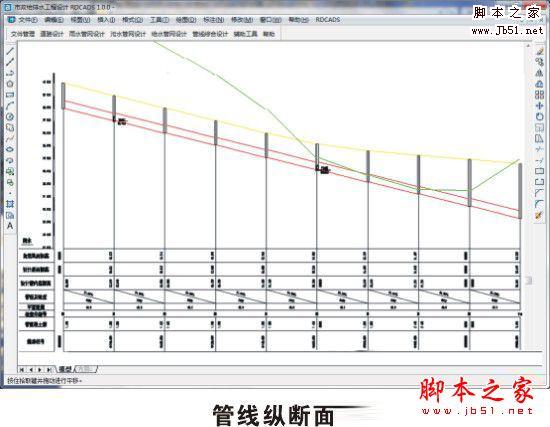Switch to the 模型 tab

pos(65,369)
